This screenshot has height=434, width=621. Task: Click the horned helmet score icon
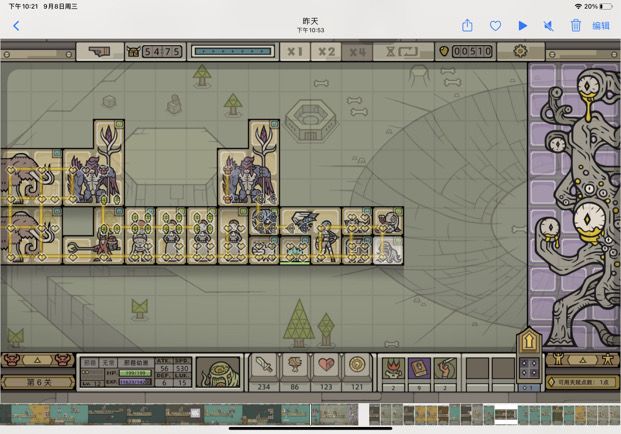(133, 51)
